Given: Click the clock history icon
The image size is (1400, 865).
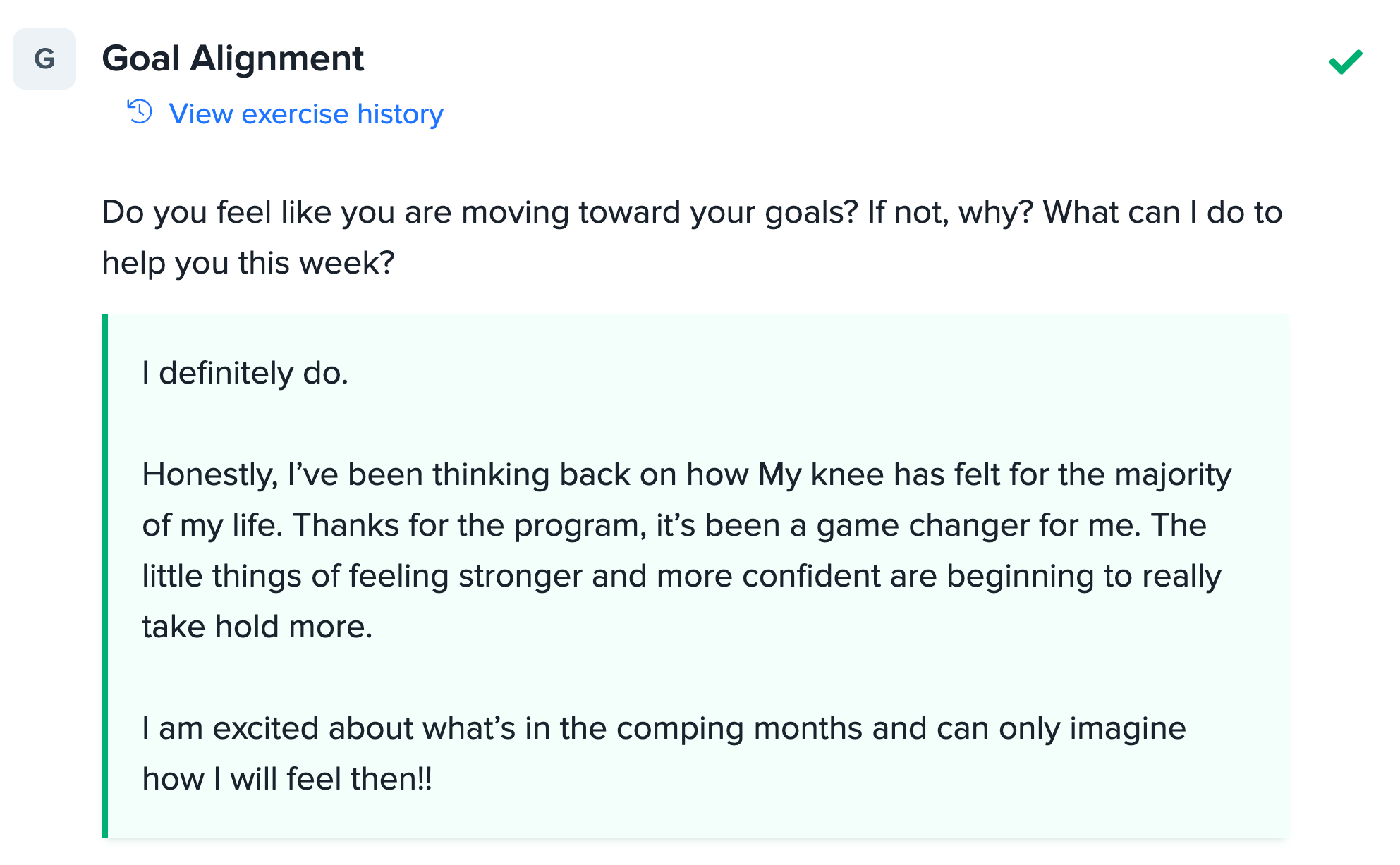Looking at the screenshot, I should [x=140, y=112].
